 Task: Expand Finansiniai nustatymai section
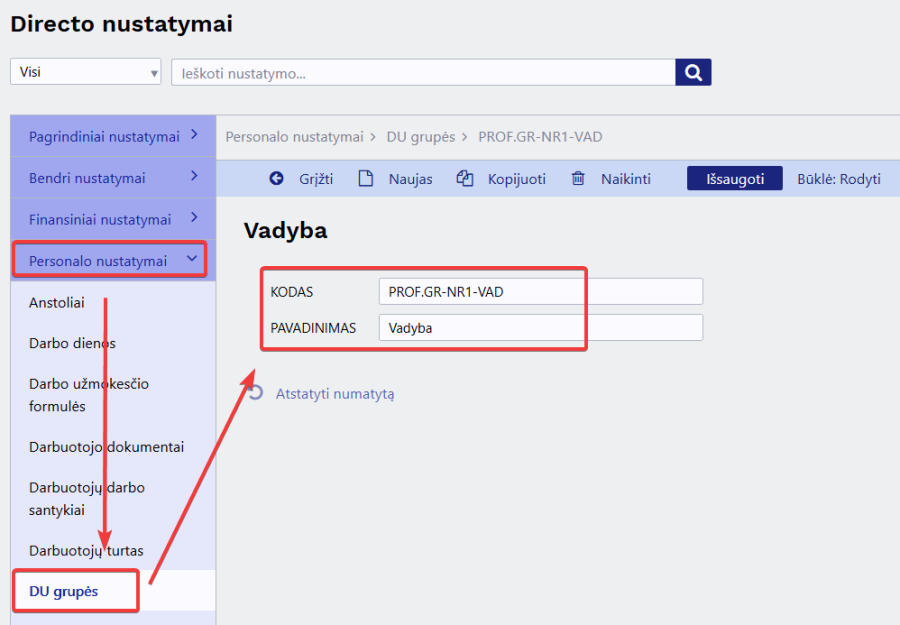click(x=113, y=219)
